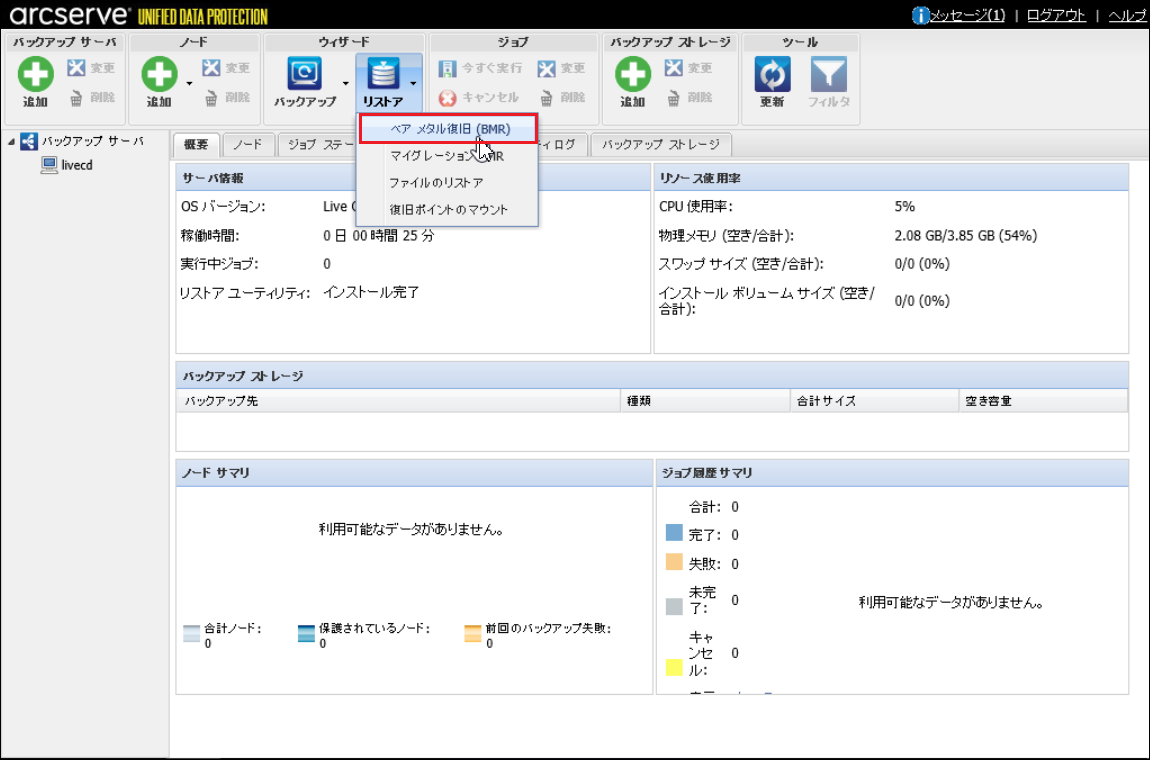Viewport: 1150px width, 760px height.
Task: Click blue Completed (完了) legend swatch
Action: [x=674, y=533]
